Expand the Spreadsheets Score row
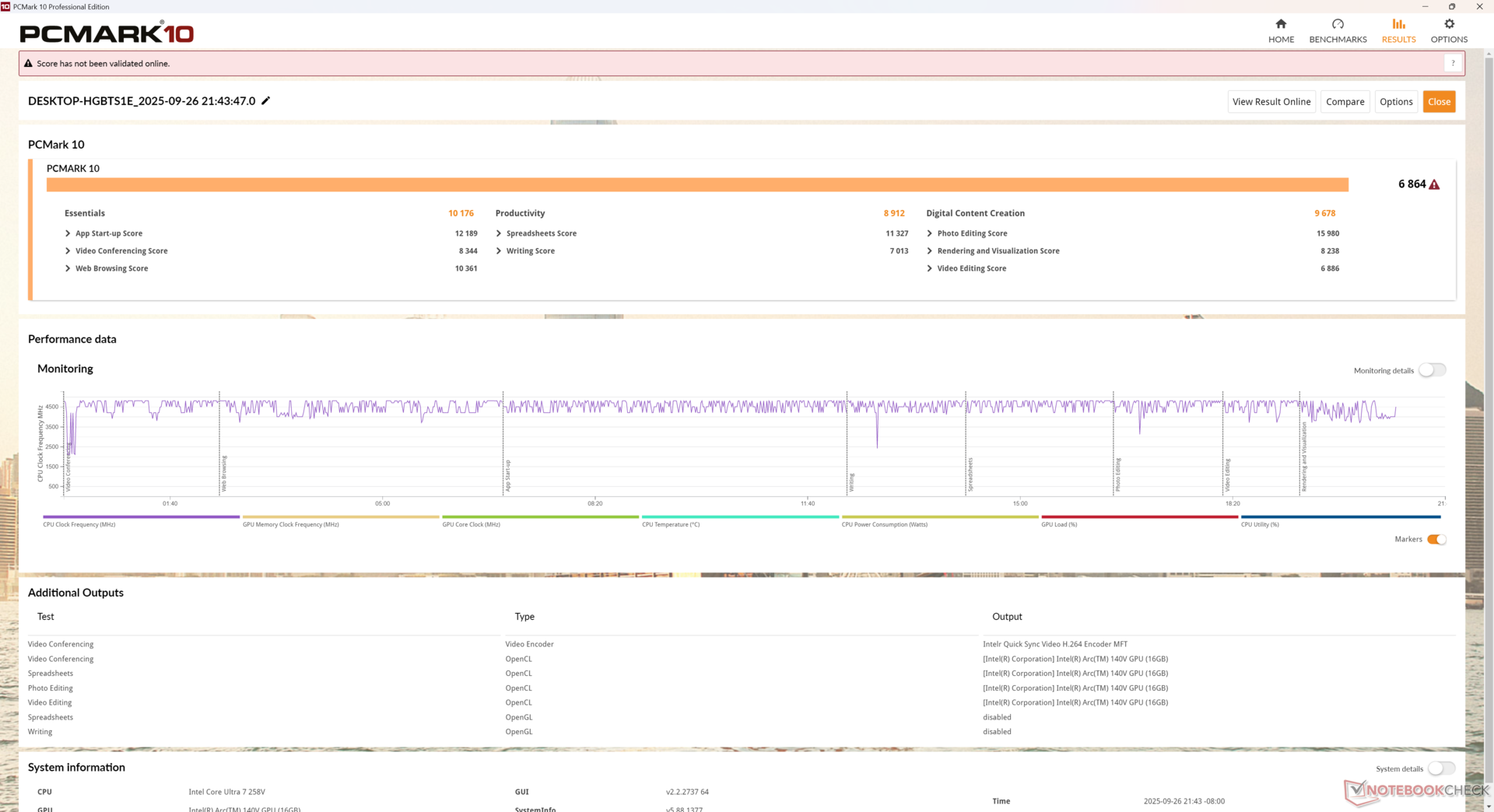1494x812 pixels. (500, 233)
